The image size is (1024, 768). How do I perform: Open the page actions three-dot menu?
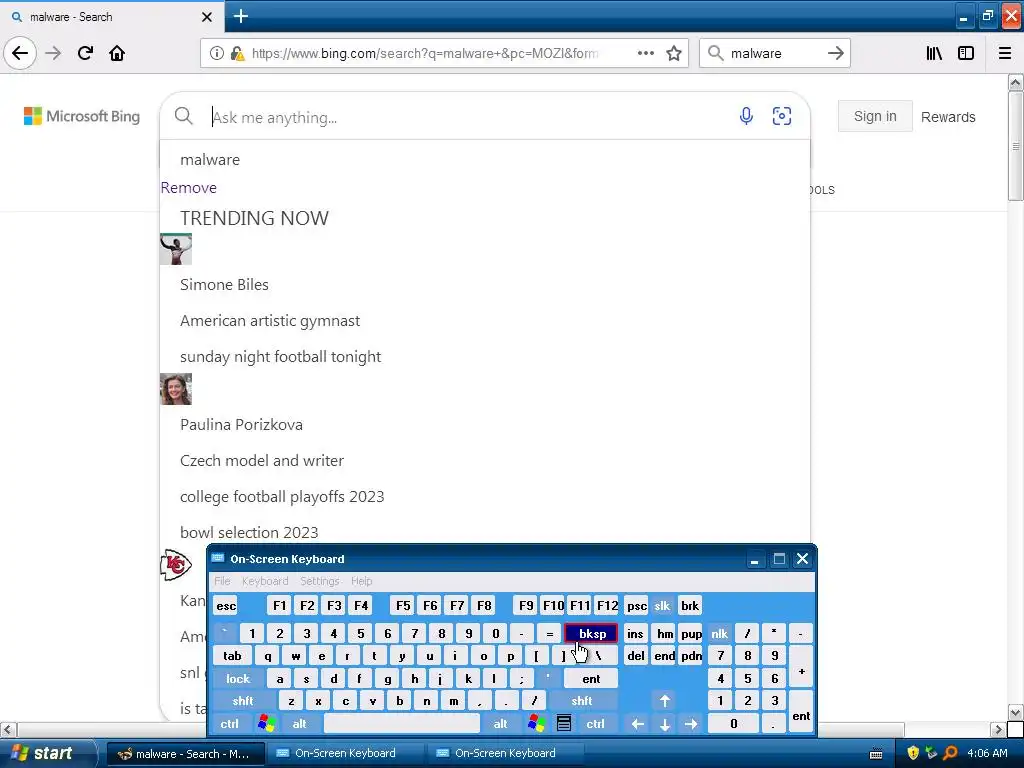click(645, 53)
